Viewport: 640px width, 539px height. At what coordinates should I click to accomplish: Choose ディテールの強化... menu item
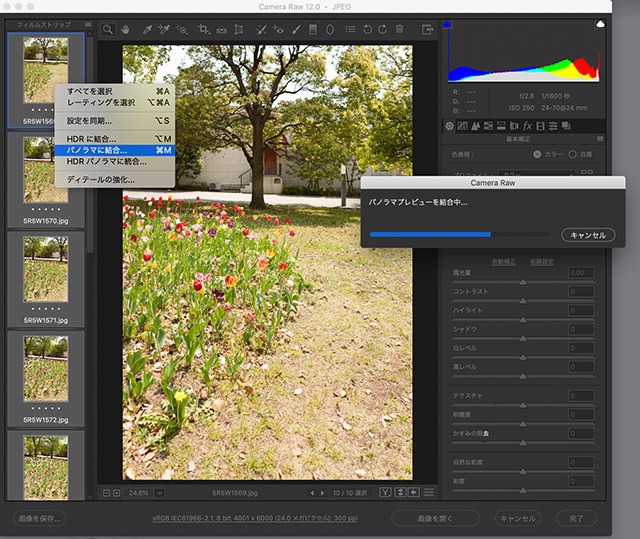point(115,180)
